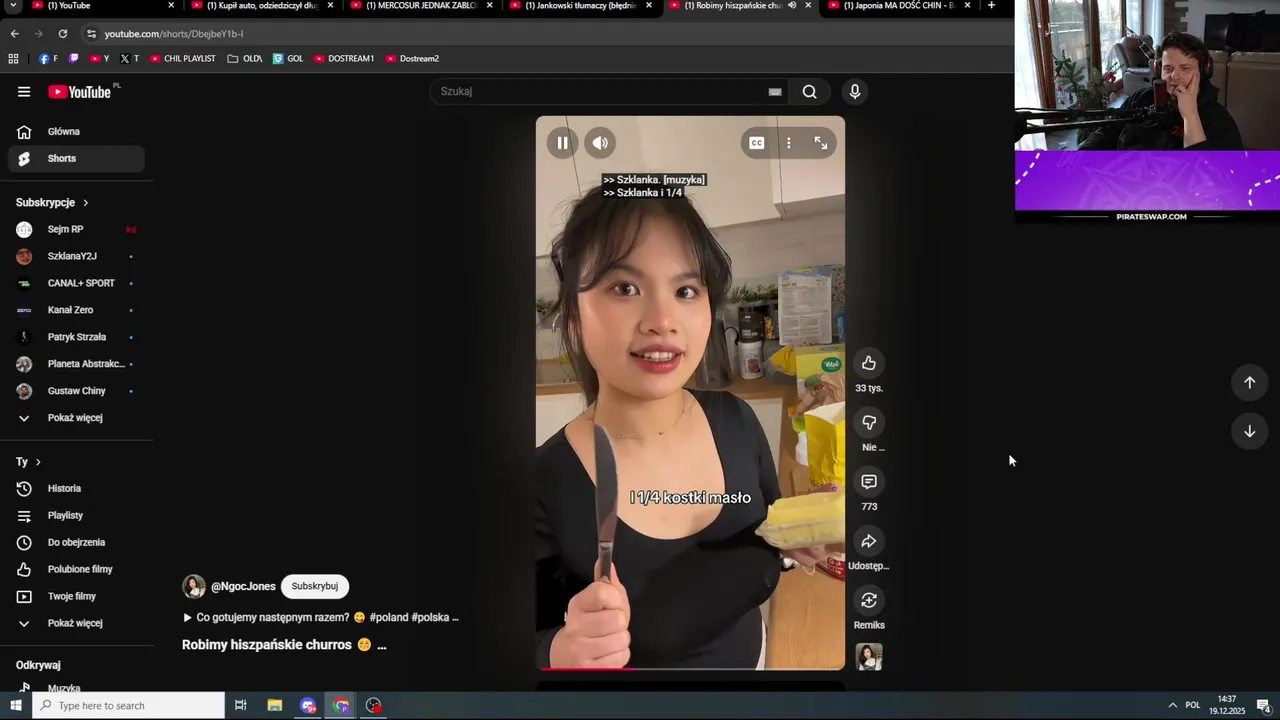Expand Pokaż więcej under subscriptions
This screenshot has width=1280, height=720.
pyautogui.click(x=76, y=418)
